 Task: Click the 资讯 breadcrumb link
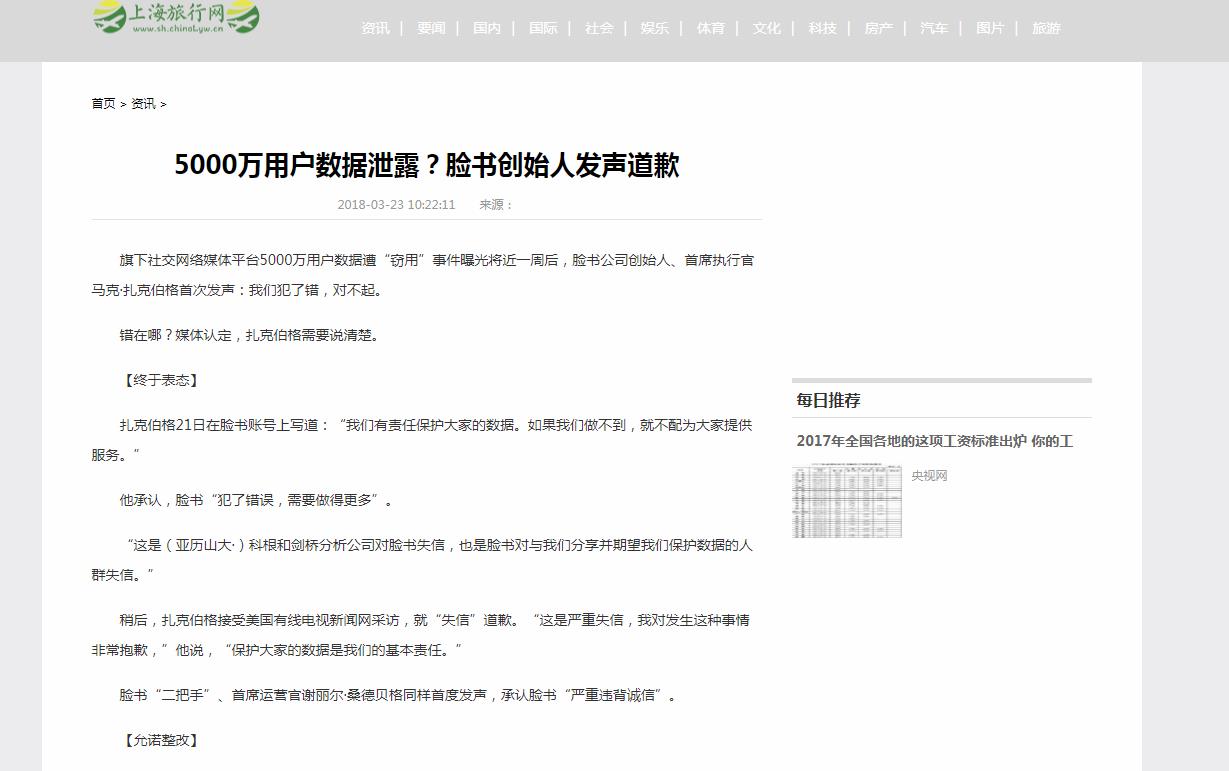pos(143,104)
